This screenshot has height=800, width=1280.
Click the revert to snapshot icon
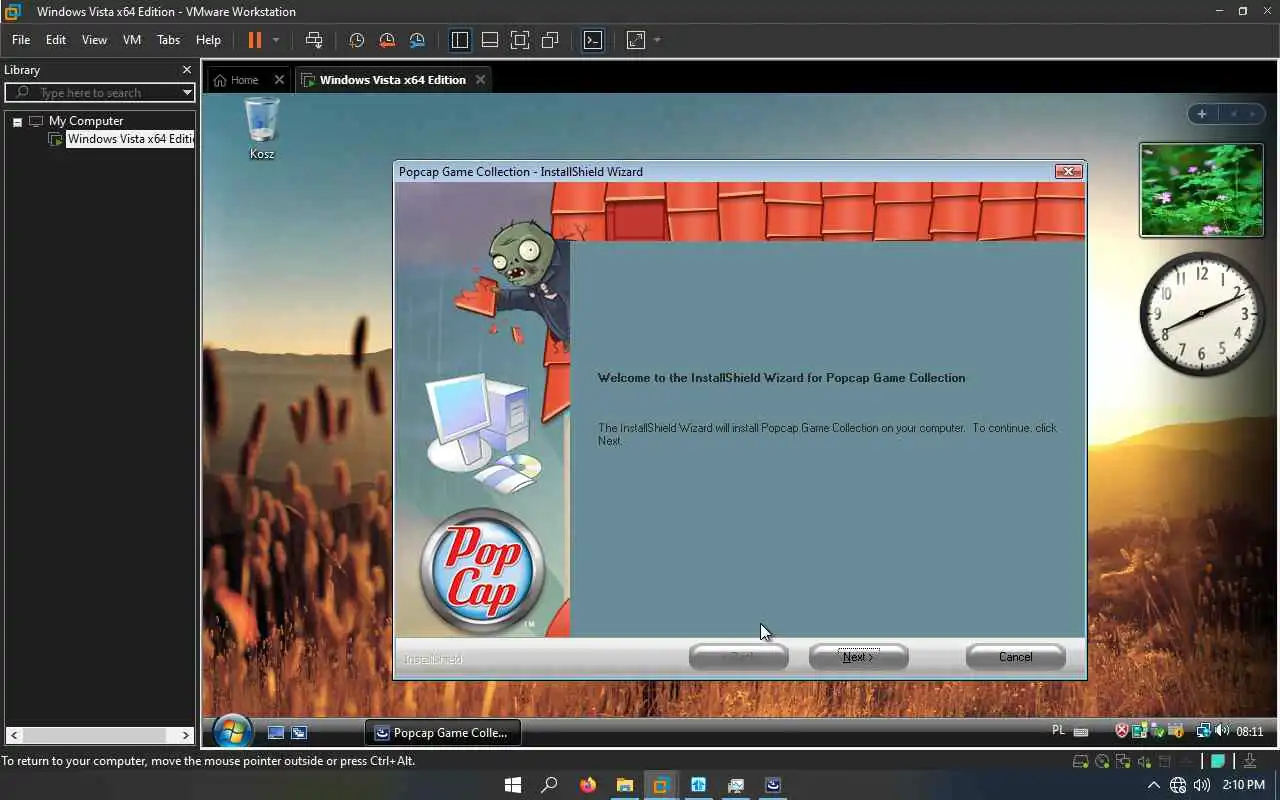click(x=387, y=40)
